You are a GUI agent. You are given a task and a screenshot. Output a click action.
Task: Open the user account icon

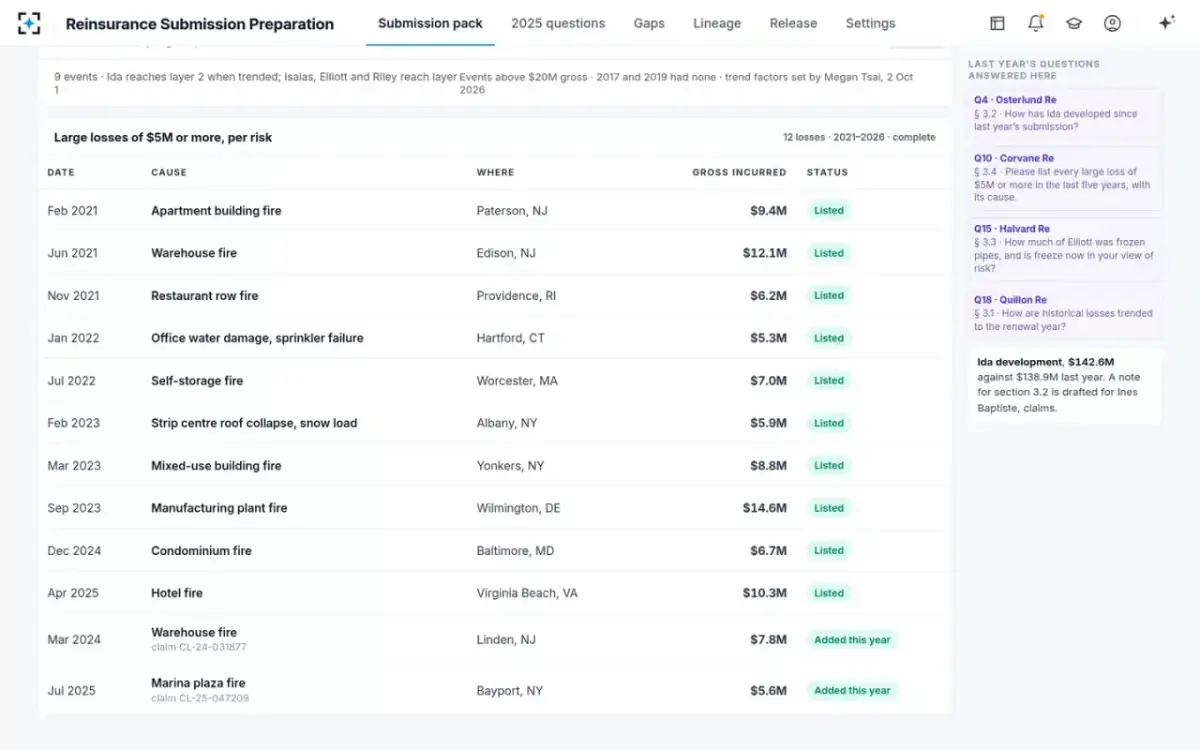click(1112, 23)
